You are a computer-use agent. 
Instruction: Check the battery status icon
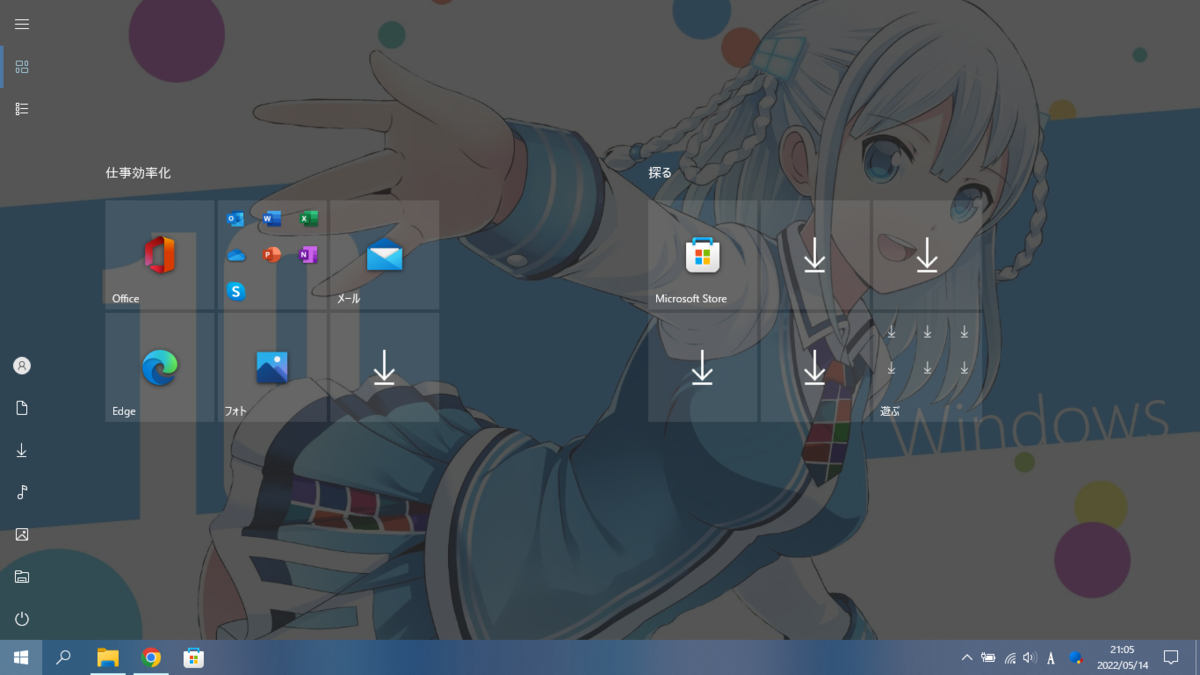click(x=988, y=657)
